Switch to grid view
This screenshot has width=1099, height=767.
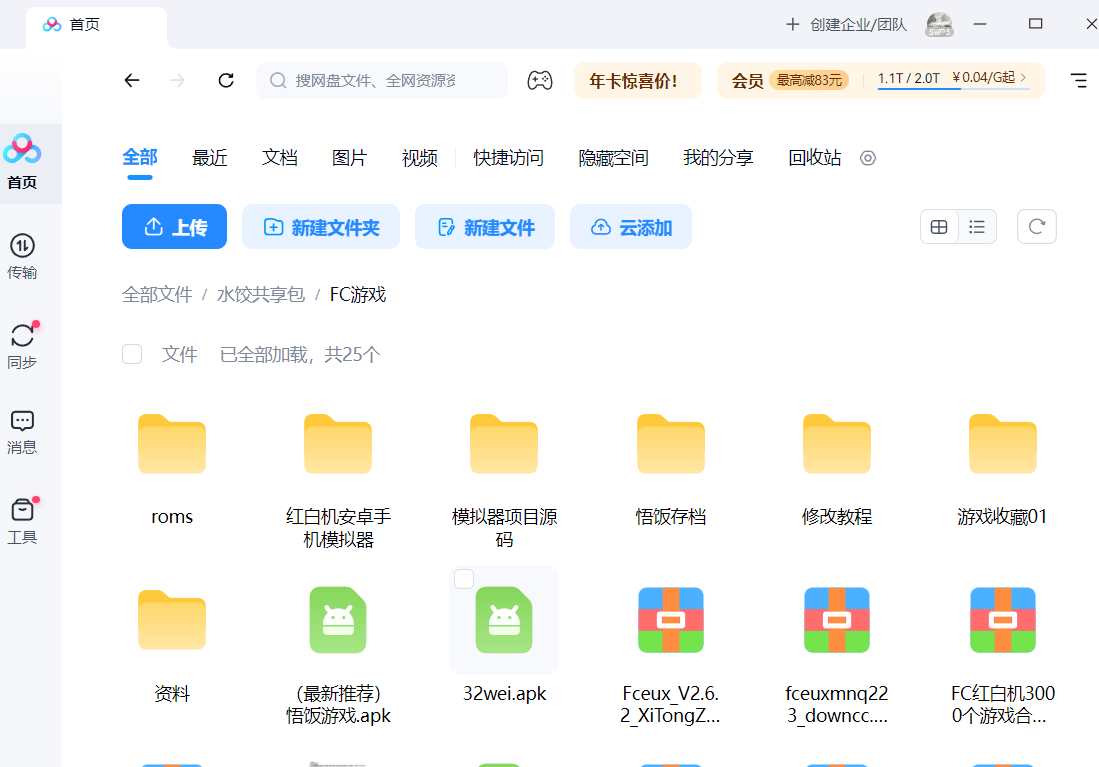tap(939, 226)
